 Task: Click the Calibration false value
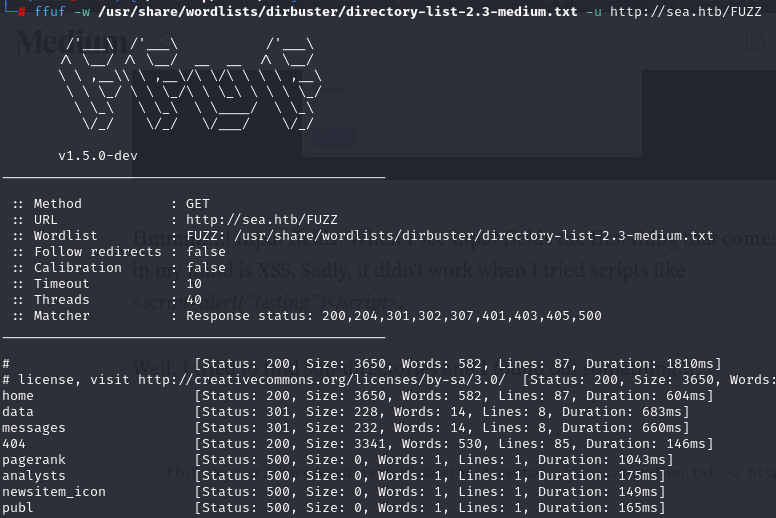pos(206,268)
